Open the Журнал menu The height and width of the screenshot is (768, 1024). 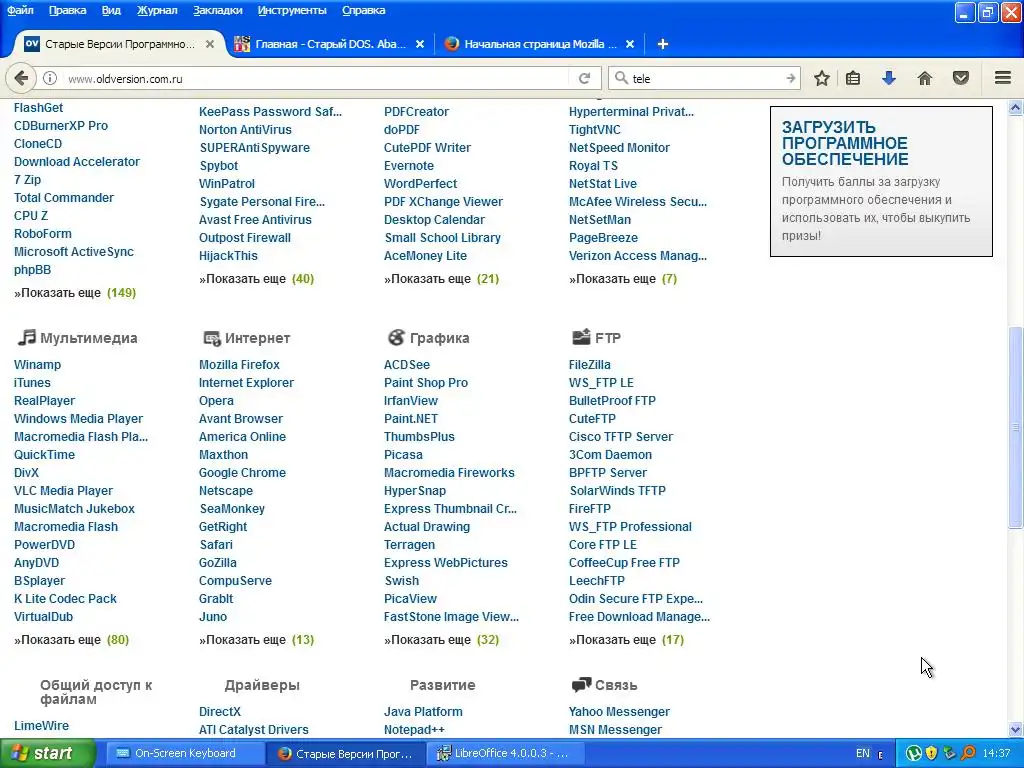[157, 10]
